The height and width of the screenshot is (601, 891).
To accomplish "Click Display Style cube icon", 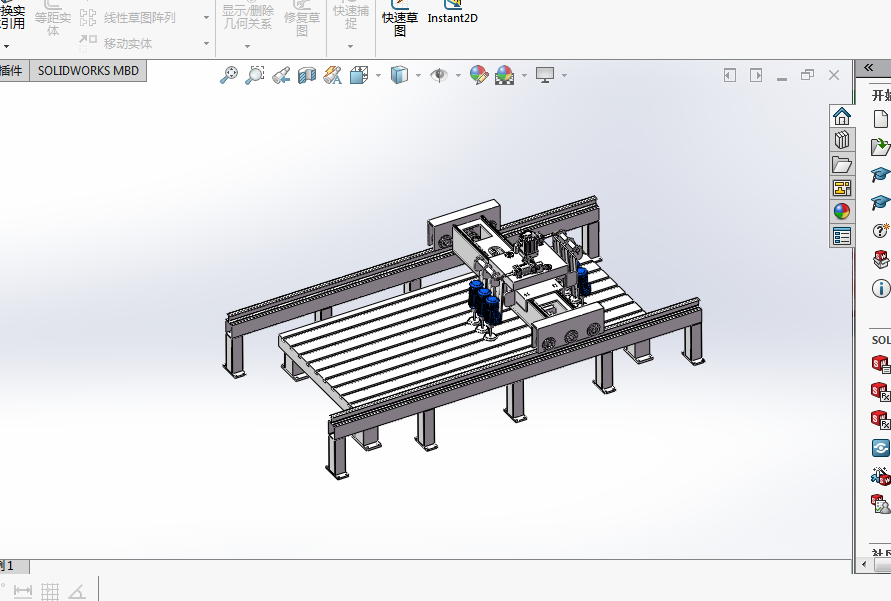I will [399, 75].
